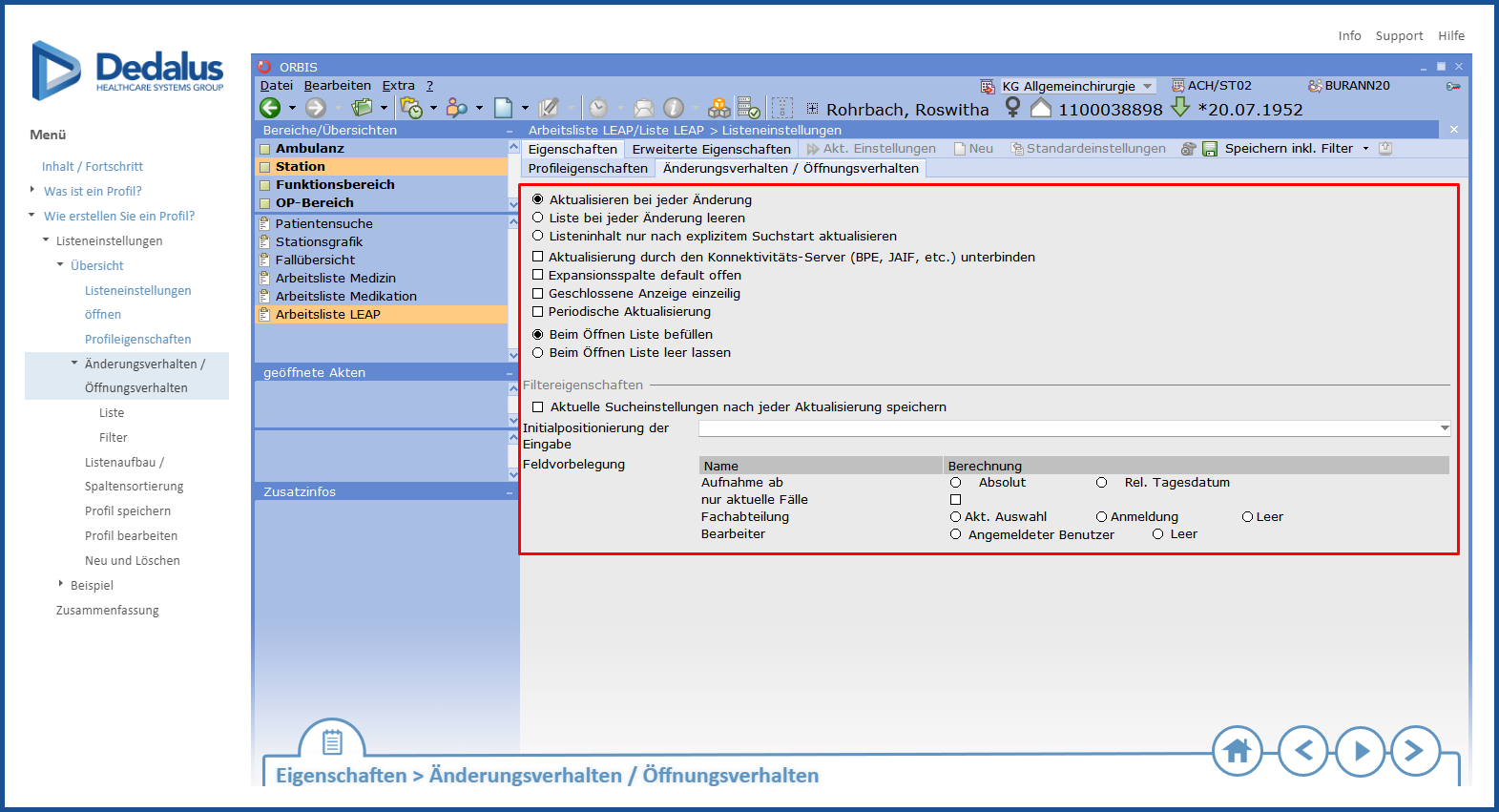Click the home icon in bottom navigation
Viewport: 1499px width, 812px height.
tap(1237, 751)
